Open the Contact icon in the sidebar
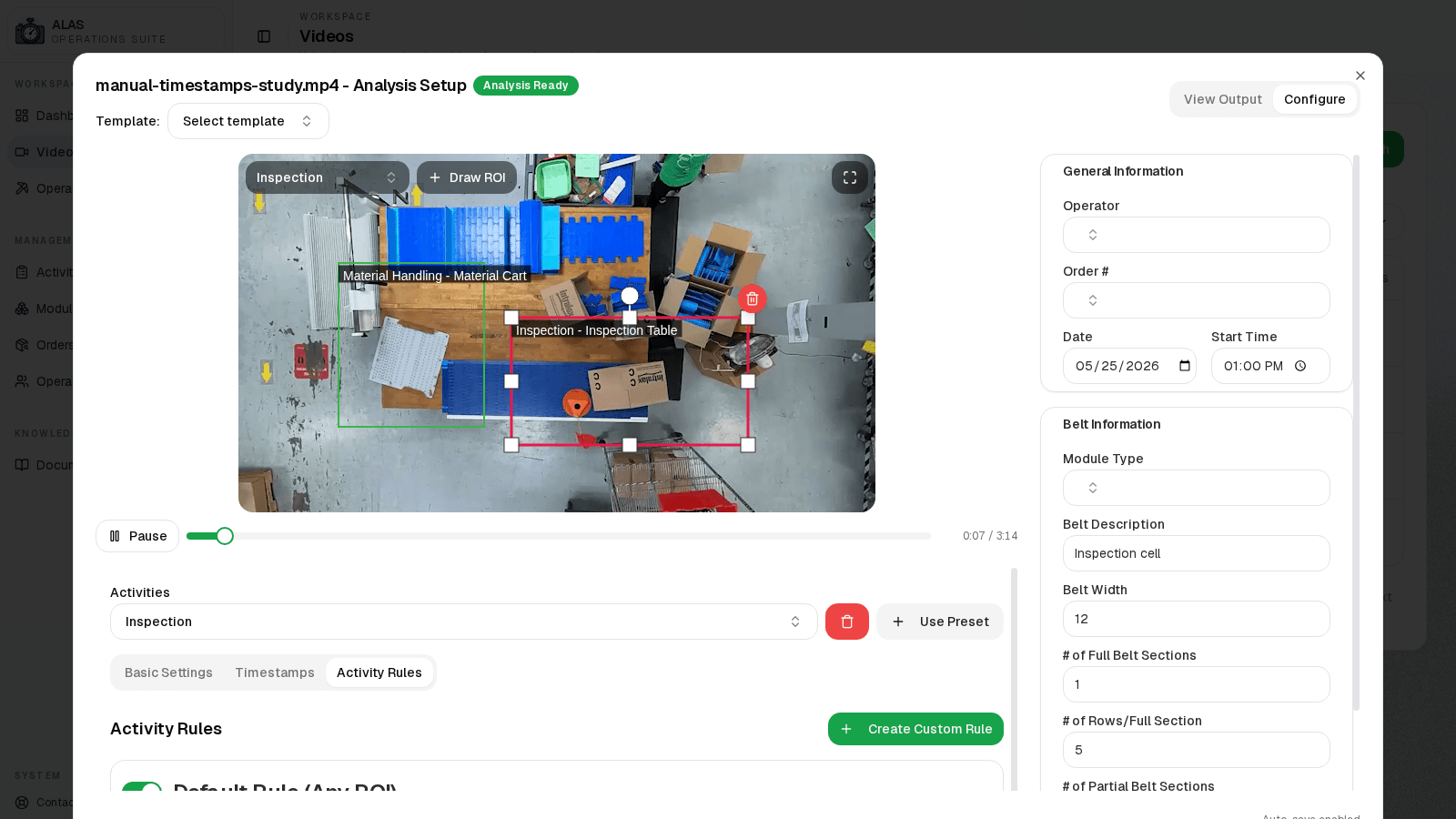1456x819 pixels. click(x=23, y=802)
